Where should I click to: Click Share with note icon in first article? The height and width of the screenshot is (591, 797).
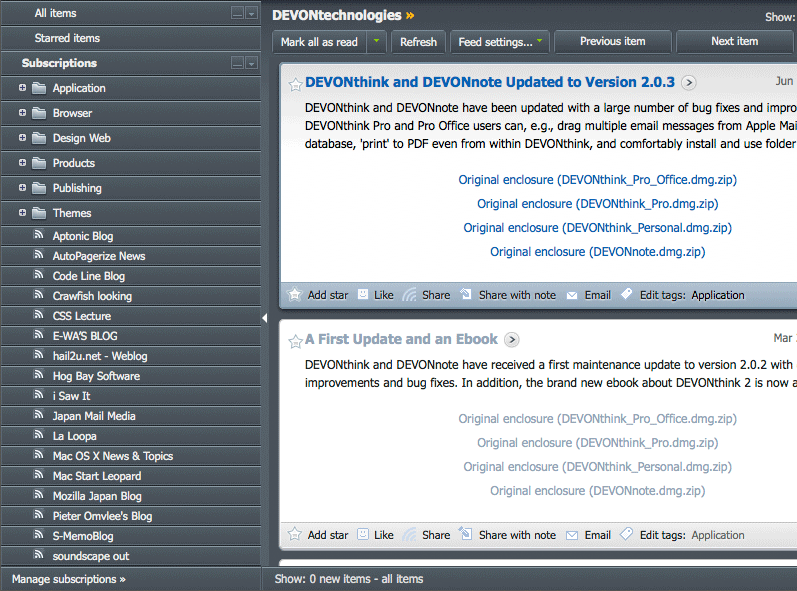click(466, 294)
